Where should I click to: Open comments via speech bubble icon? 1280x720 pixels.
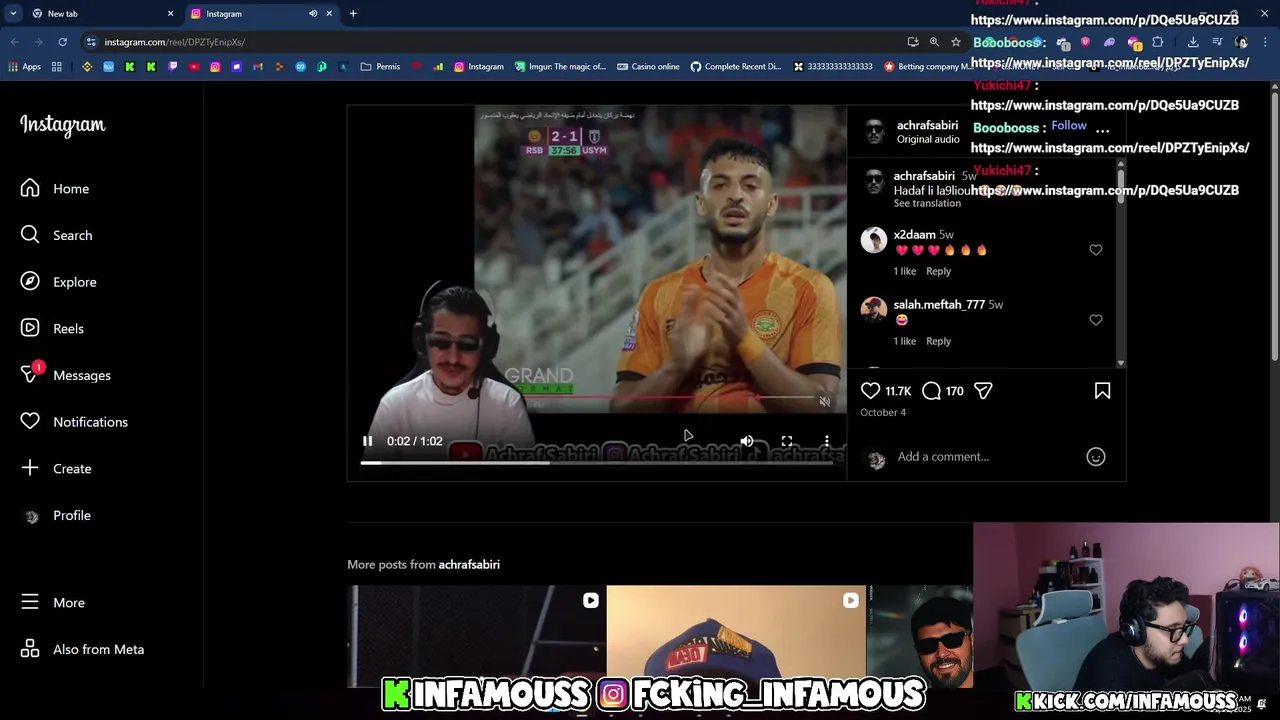931,391
